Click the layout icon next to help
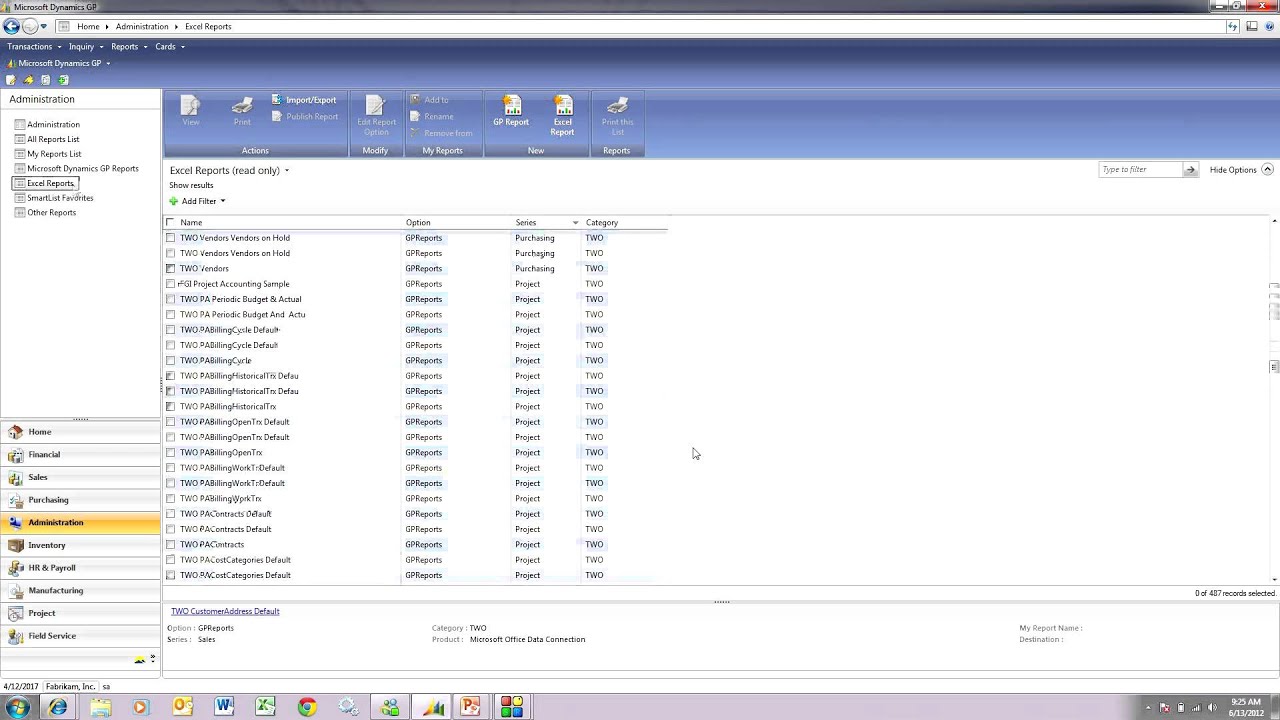The width and height of the screenshot is (1280, 720). pyautogui.click(x=1252, y=26)
